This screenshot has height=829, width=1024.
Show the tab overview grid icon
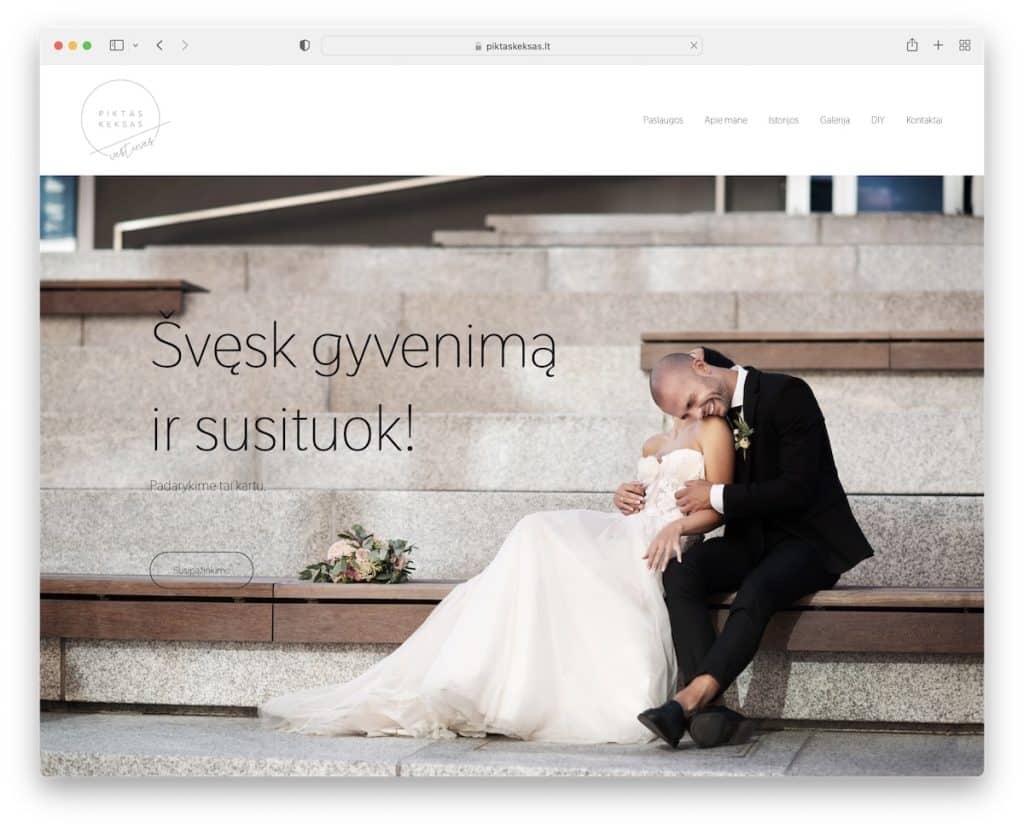tap(965, 45)
